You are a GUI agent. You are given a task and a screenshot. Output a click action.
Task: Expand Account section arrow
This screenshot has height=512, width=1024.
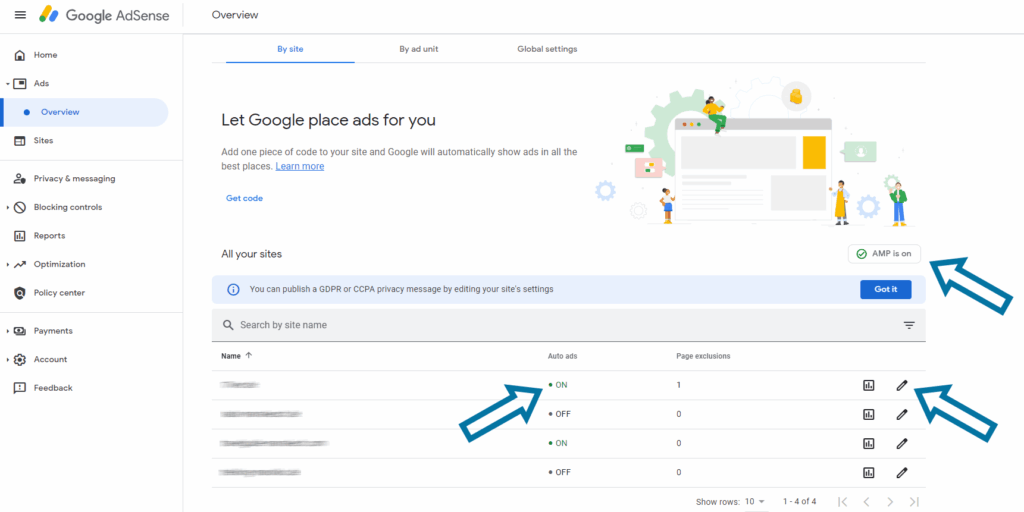7,359
